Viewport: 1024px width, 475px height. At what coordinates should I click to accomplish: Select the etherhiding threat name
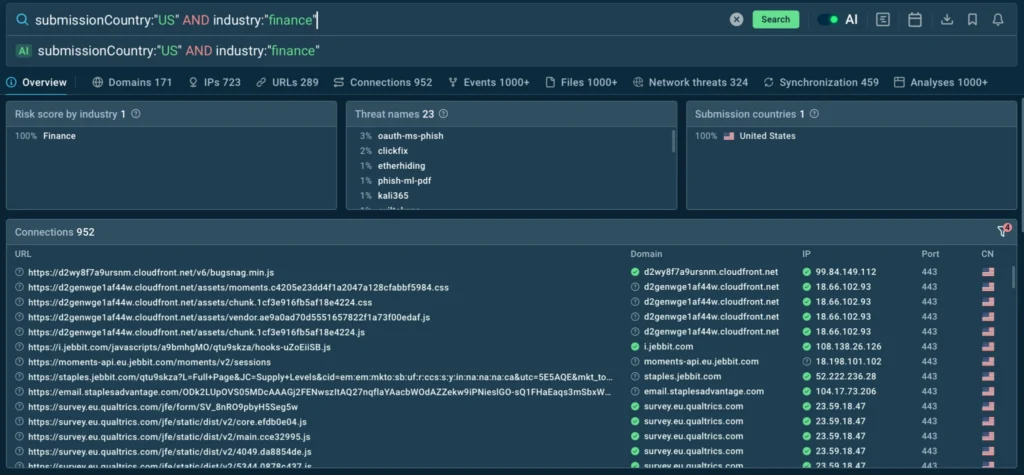[x=401, y=166]
